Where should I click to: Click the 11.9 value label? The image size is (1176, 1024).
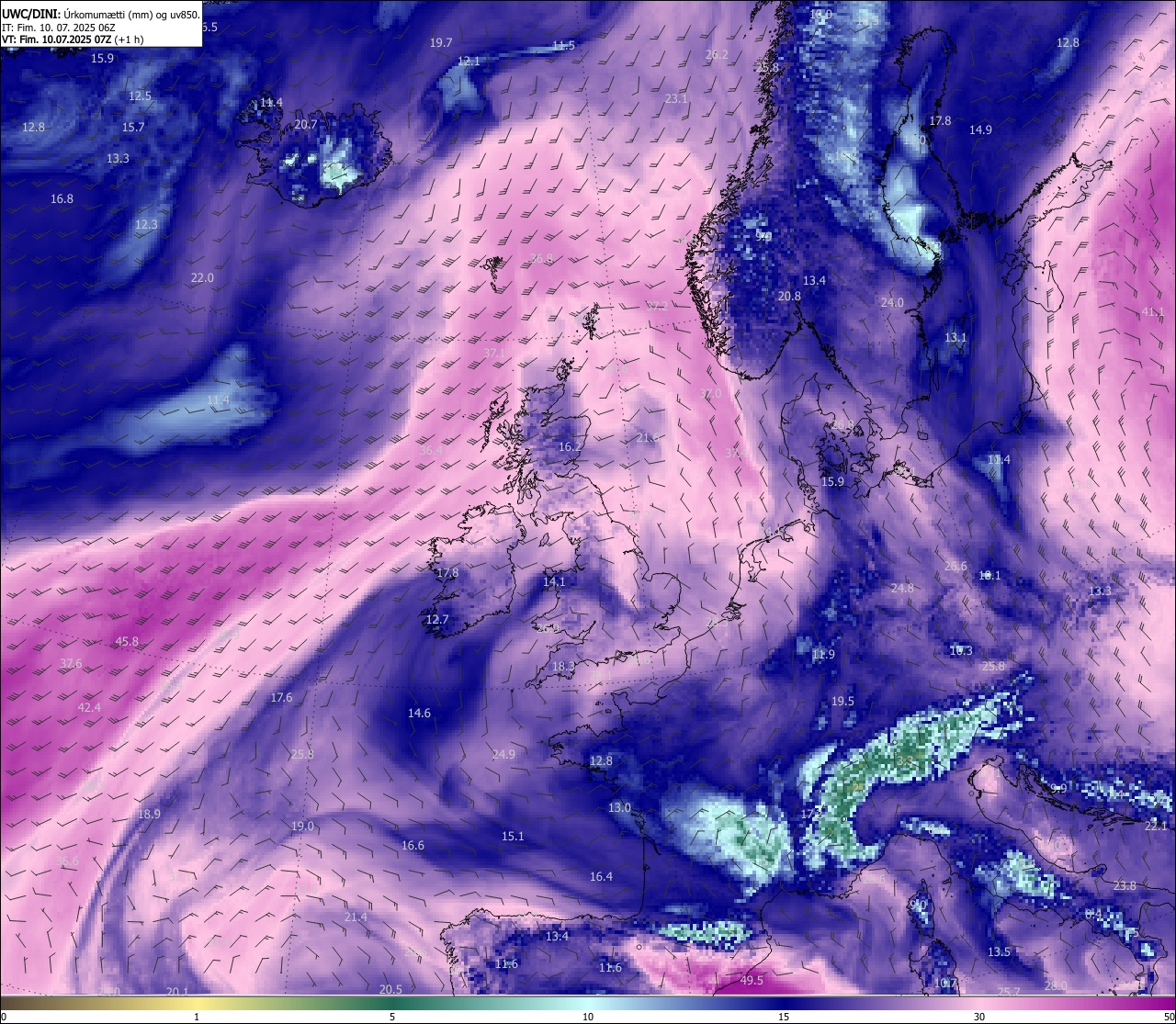(x=823, y=654)
